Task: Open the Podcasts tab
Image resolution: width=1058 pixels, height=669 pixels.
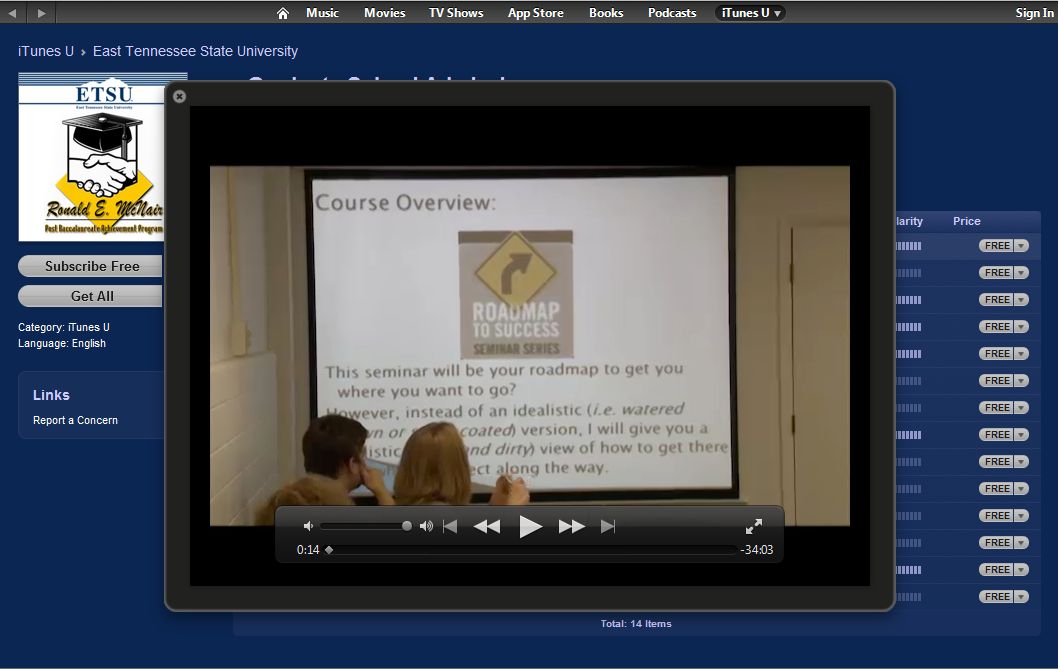Action: [672, 13]
